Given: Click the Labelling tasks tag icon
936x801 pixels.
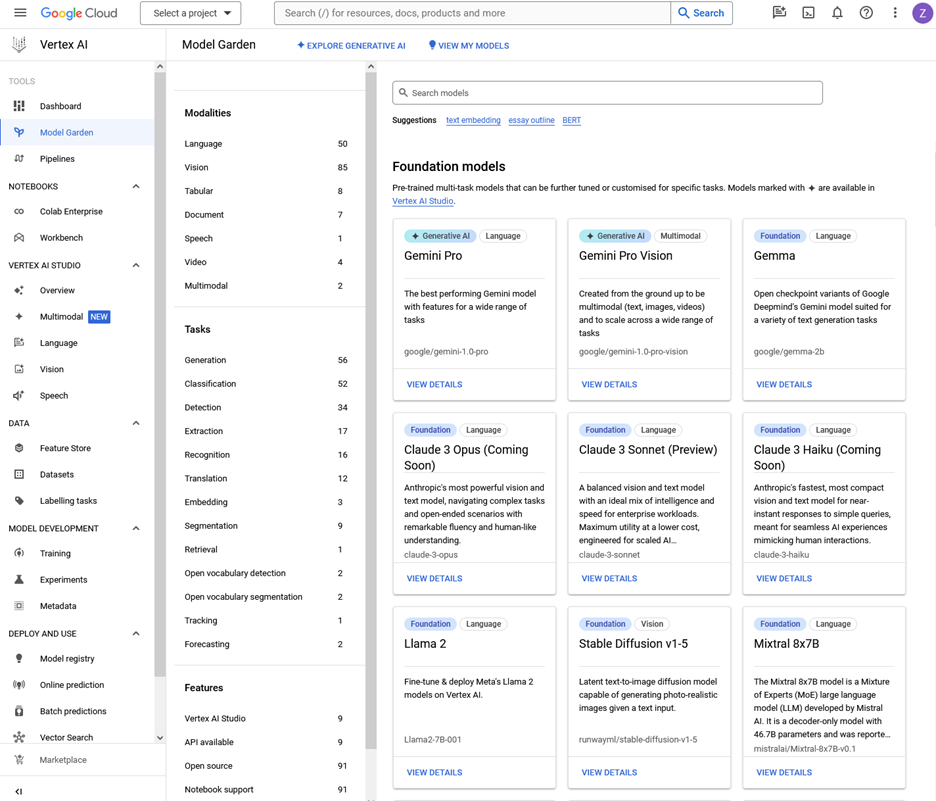Looking at the screenshot, I should click(x=19, y=500).
